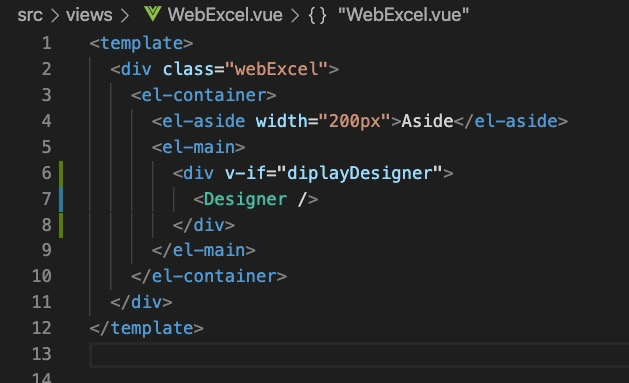
Task: Click line number 12 in gutter
Action: [42, 328]
